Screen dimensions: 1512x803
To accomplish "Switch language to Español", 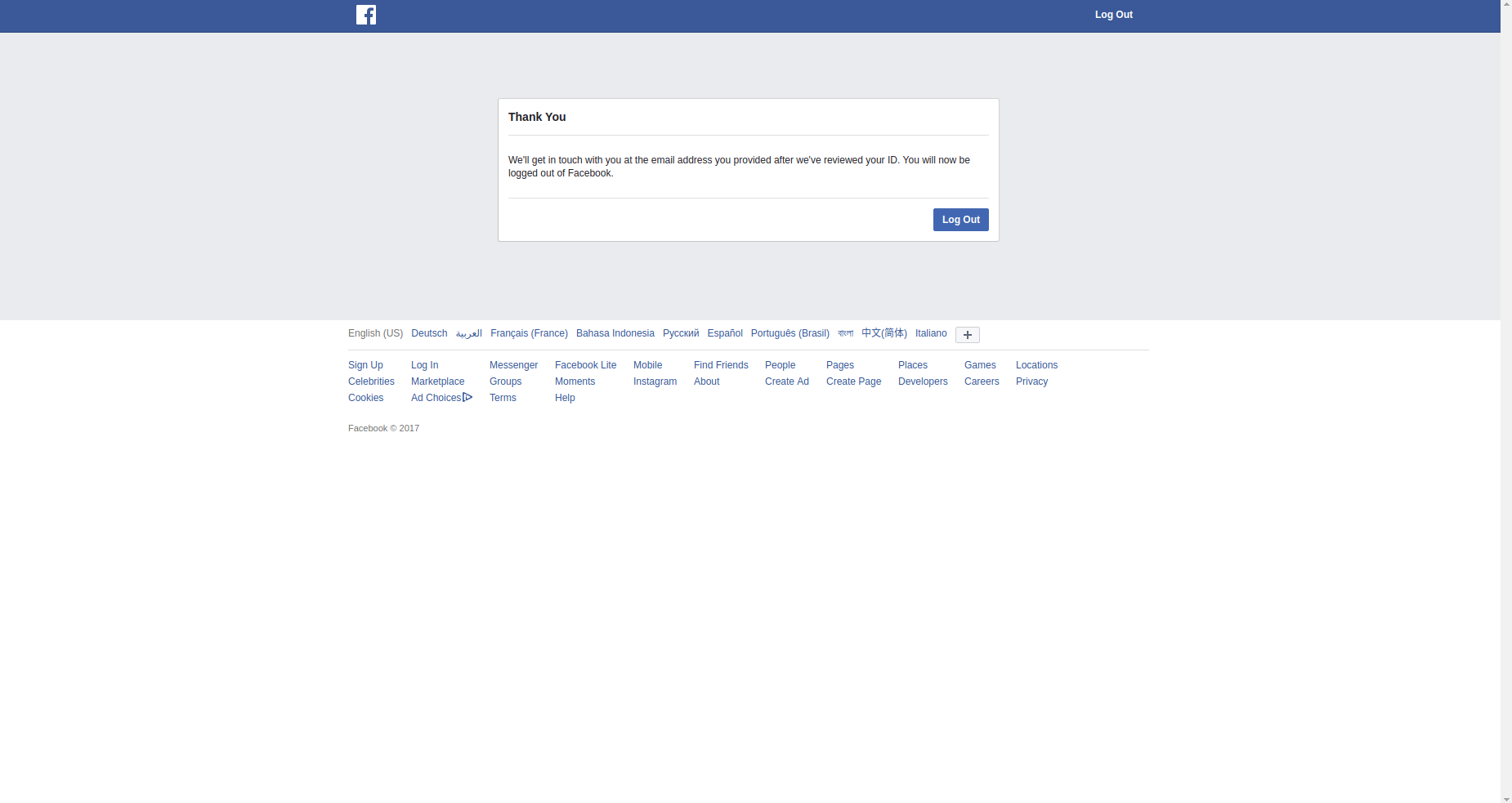I will [725, 333].
